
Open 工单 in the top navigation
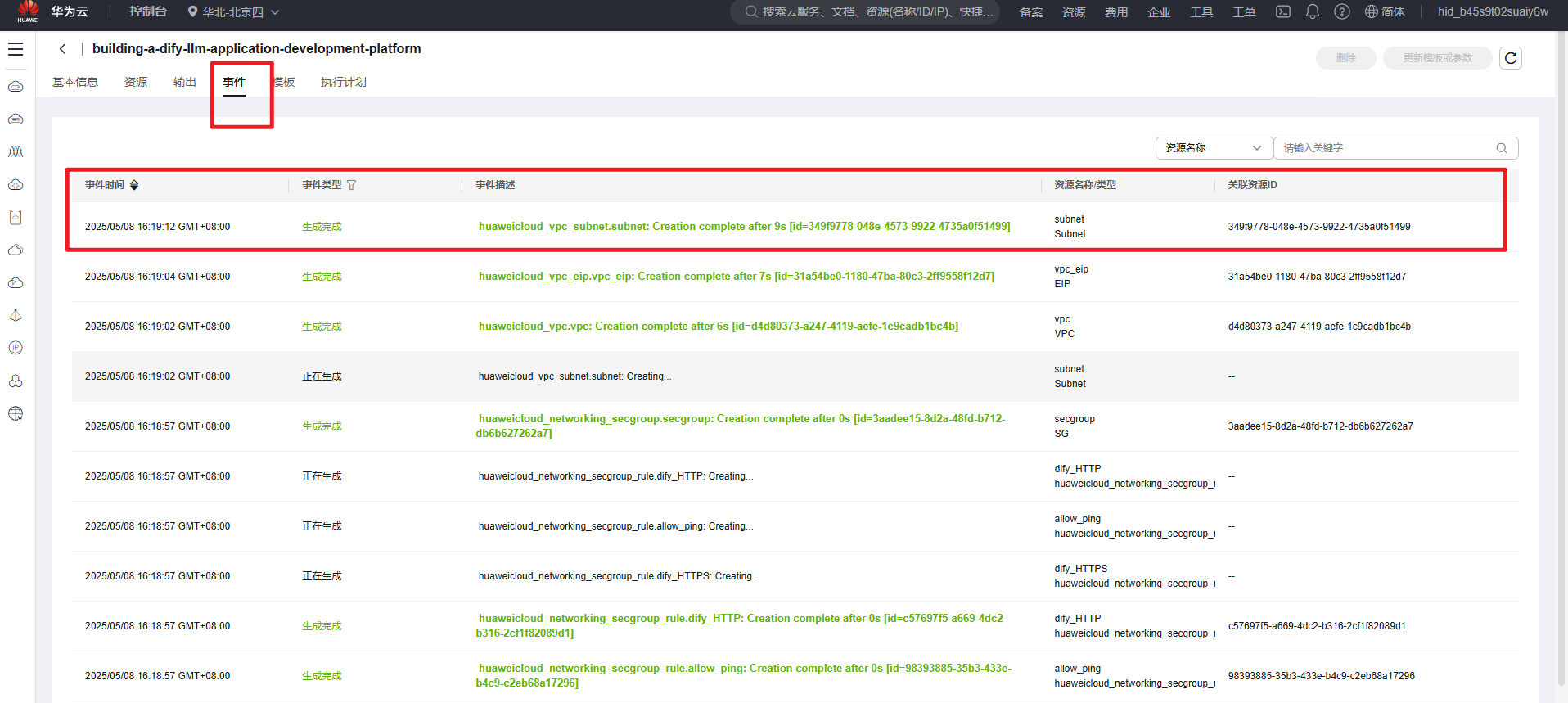click(x=1244, y=12)
